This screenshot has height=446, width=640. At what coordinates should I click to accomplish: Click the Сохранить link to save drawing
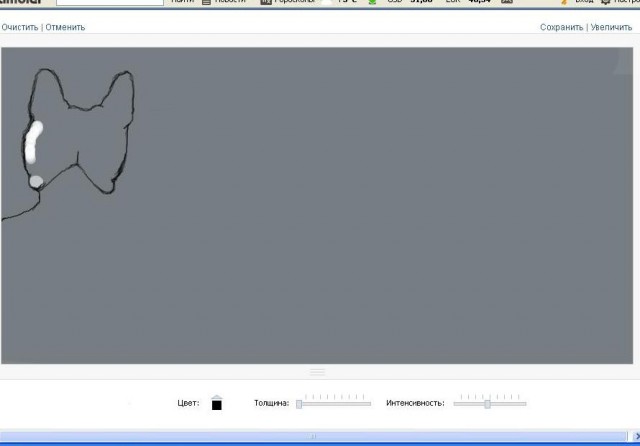click(x=562, y=27)
